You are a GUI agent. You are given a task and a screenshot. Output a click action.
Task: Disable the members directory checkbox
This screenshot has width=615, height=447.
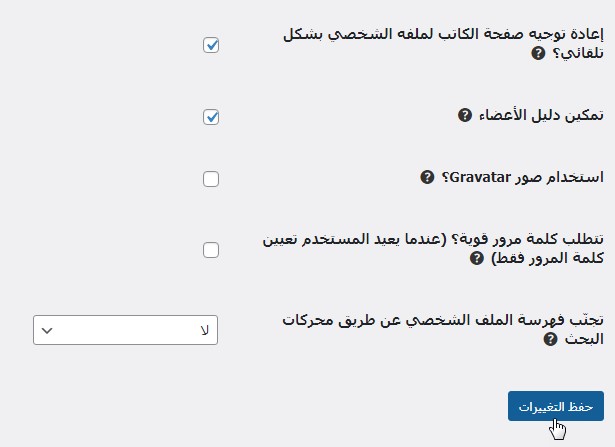[x=211, y=117]
